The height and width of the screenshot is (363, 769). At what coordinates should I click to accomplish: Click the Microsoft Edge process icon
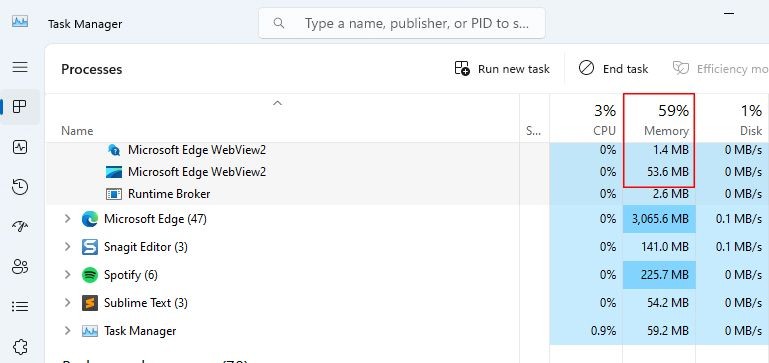point(90,219)
